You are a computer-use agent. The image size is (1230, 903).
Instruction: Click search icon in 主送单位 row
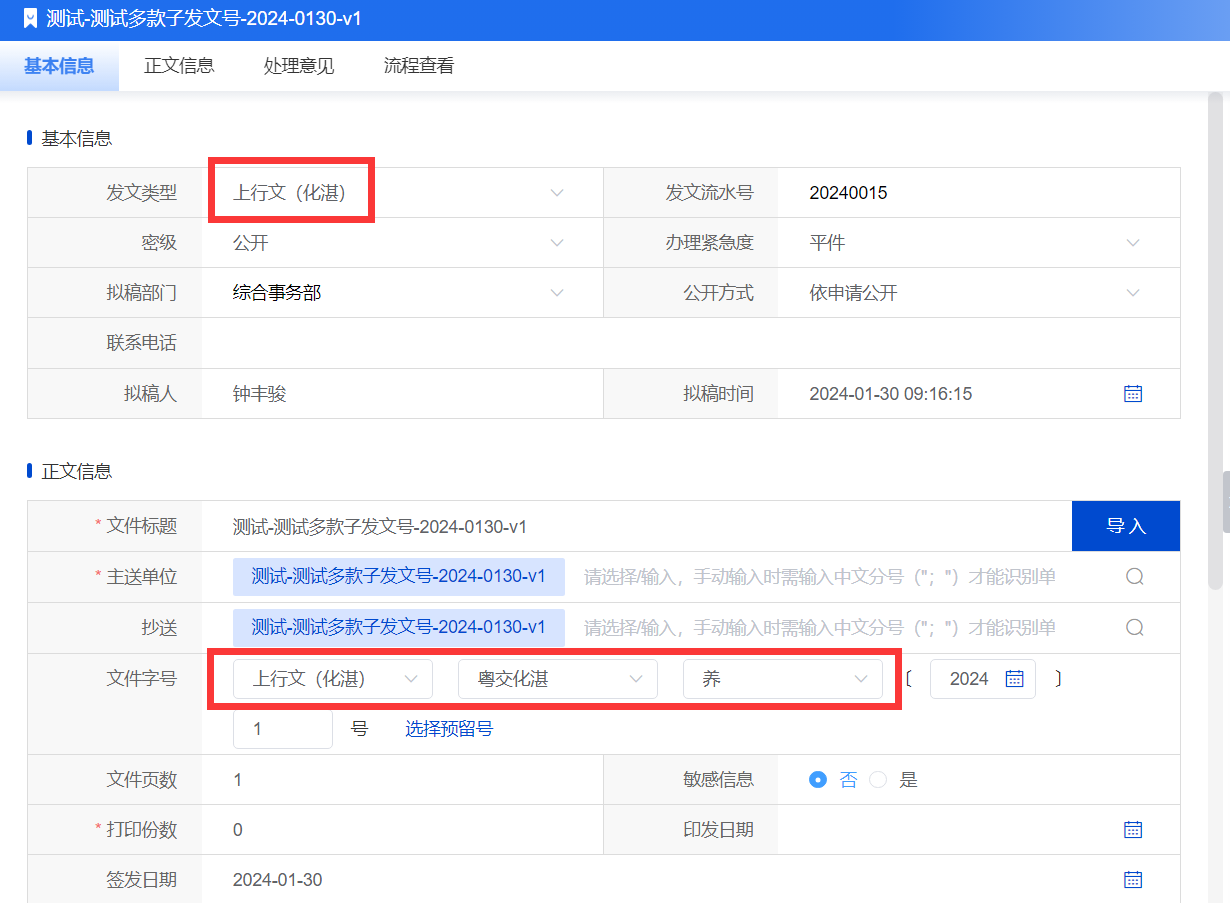[1134, 577]
